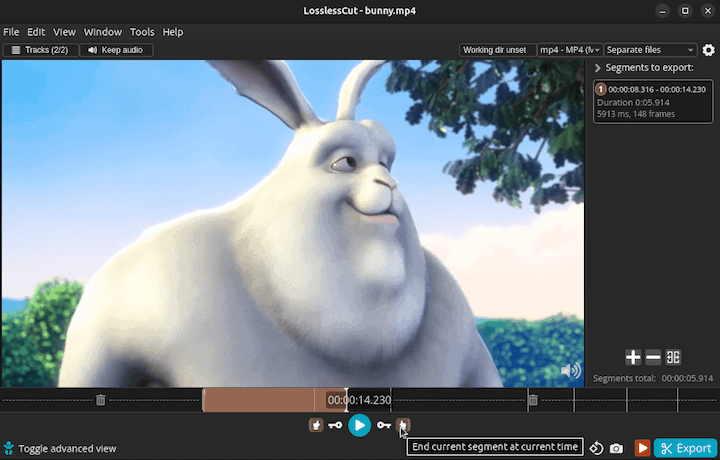
Task: Click segment number 1 badge
Action: click(601, 89)
